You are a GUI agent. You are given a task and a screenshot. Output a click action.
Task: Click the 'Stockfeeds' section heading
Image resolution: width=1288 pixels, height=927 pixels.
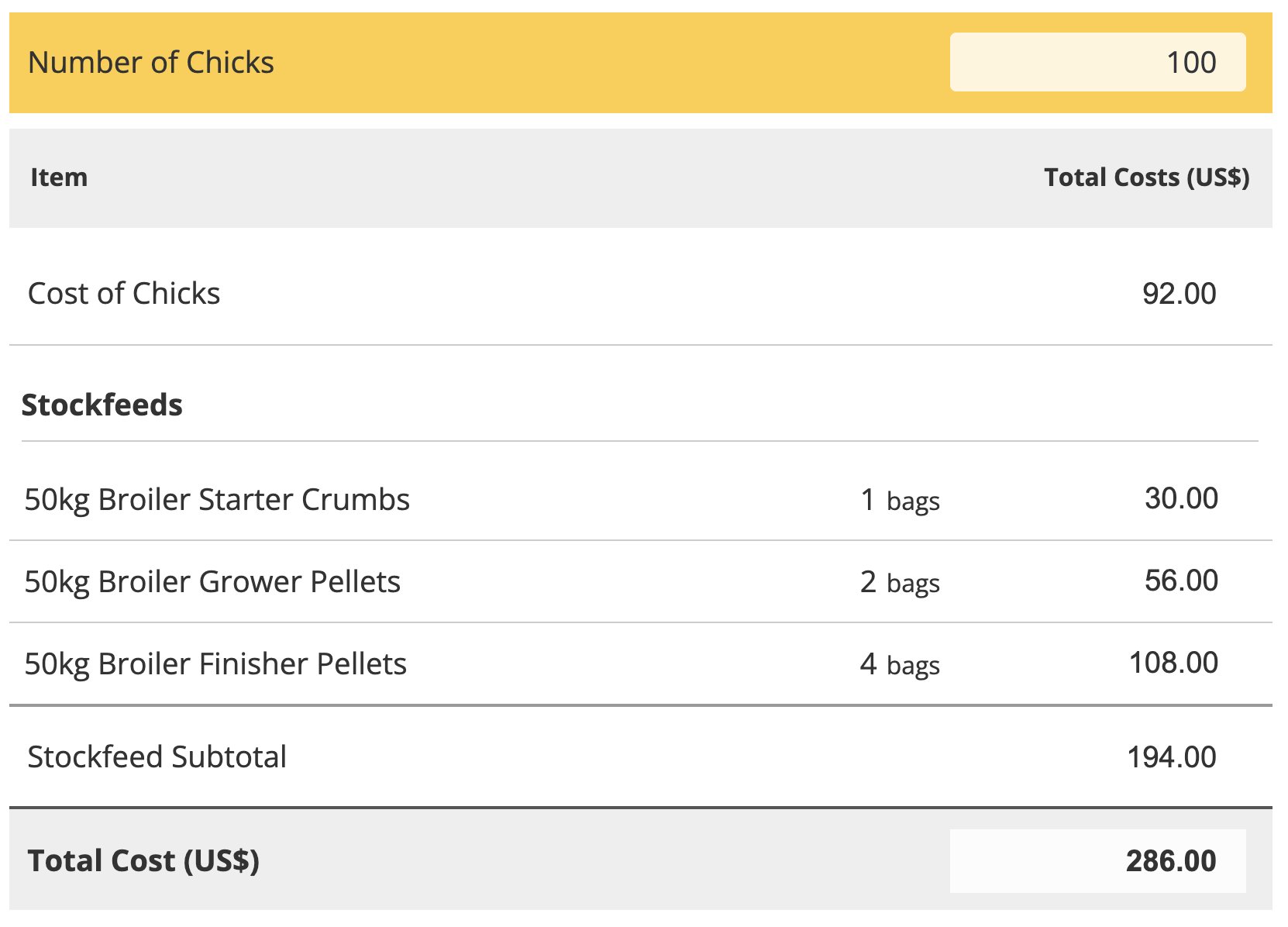point(102,405)
